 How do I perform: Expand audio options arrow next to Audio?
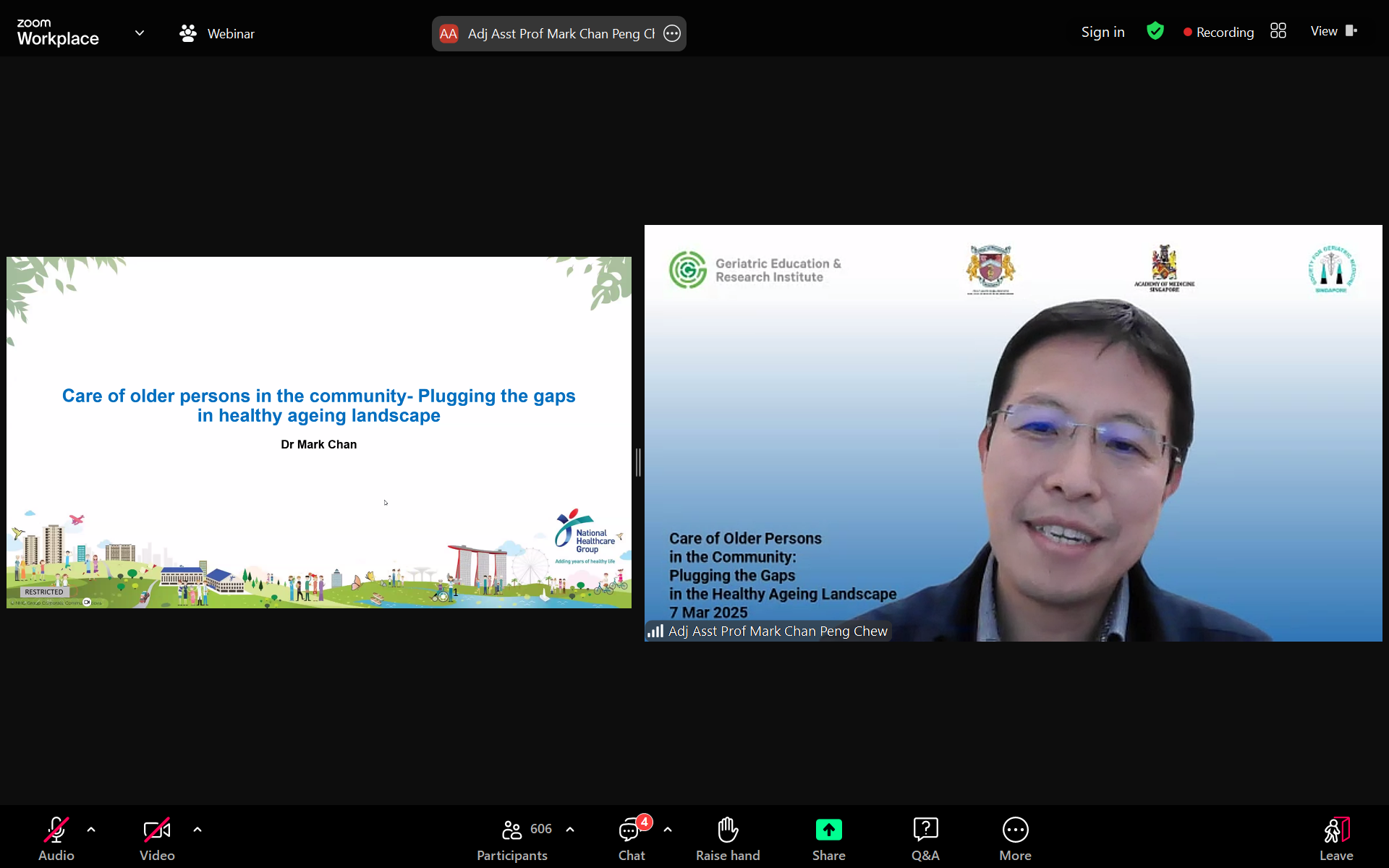[91, 830]
